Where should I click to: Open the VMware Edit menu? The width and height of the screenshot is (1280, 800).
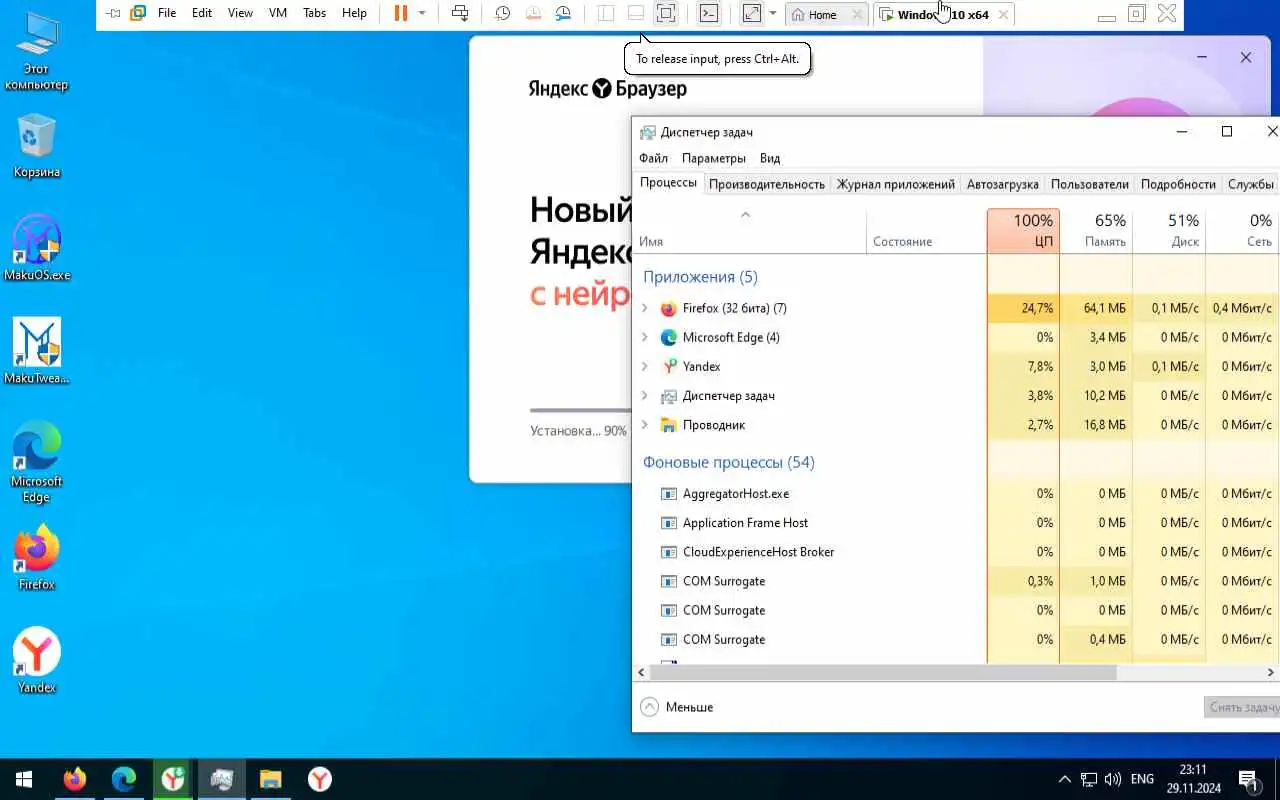pyautogui.click(x=202, y=13)
